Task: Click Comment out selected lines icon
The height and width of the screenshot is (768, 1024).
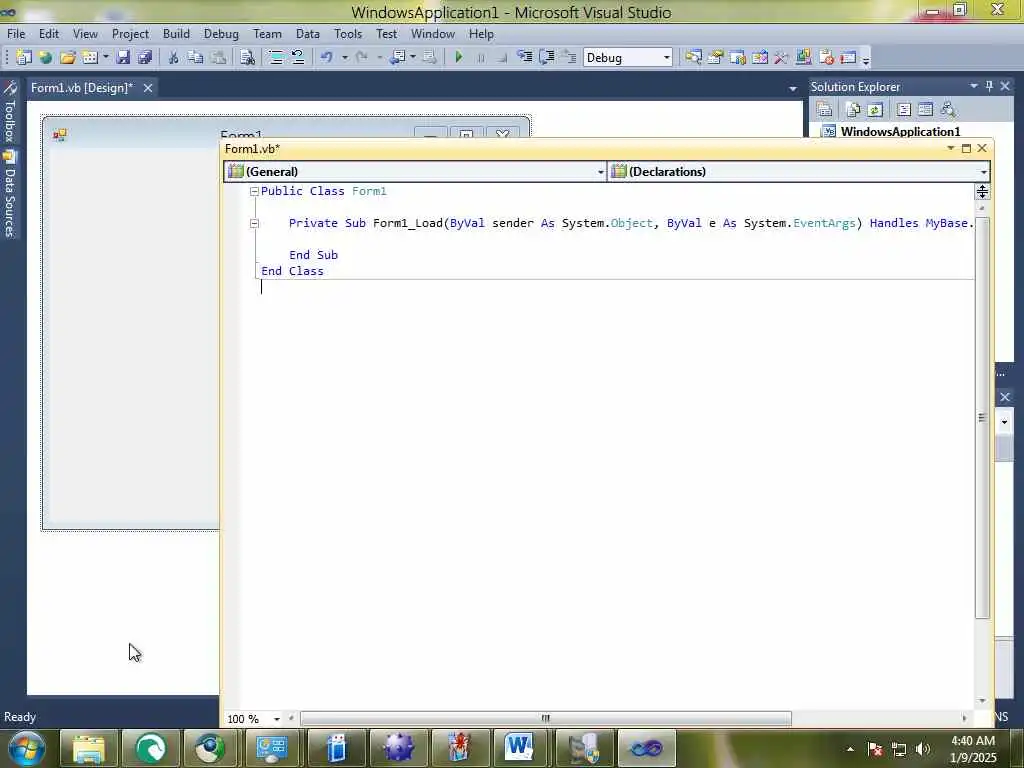Action: [x=276, y=57]
